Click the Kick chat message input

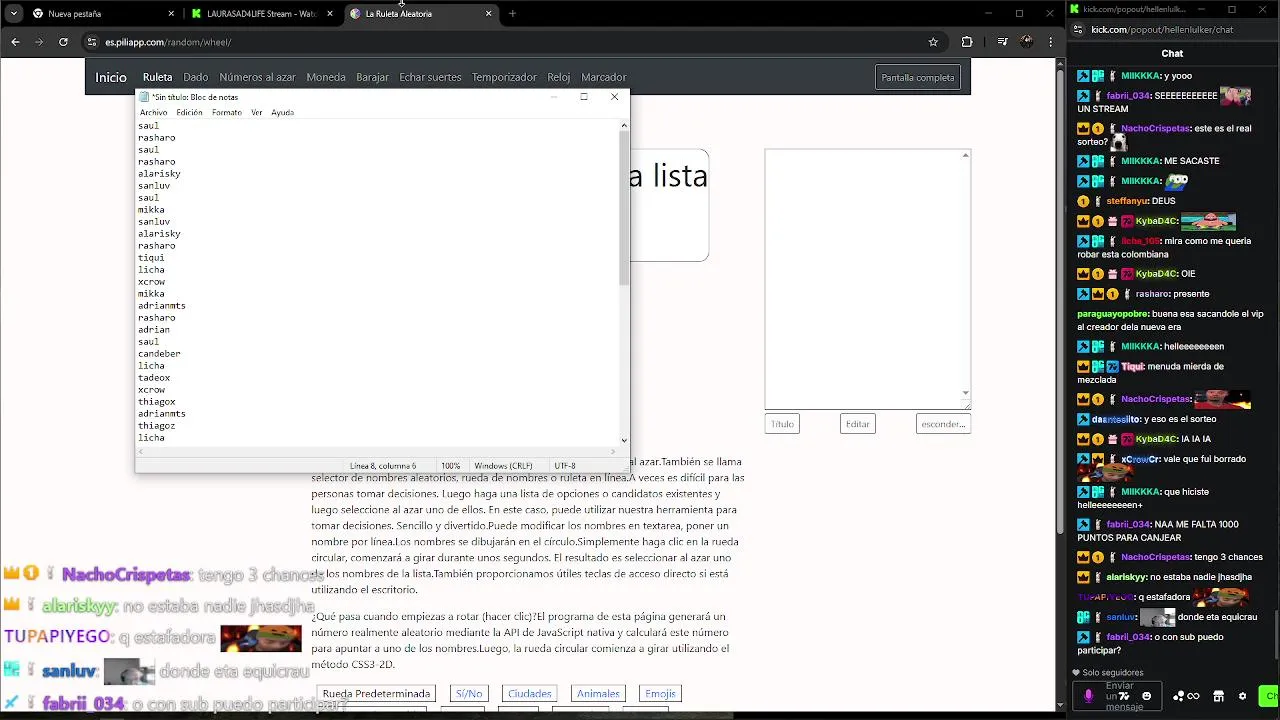pyautogui.click(x=1119, y=696)
